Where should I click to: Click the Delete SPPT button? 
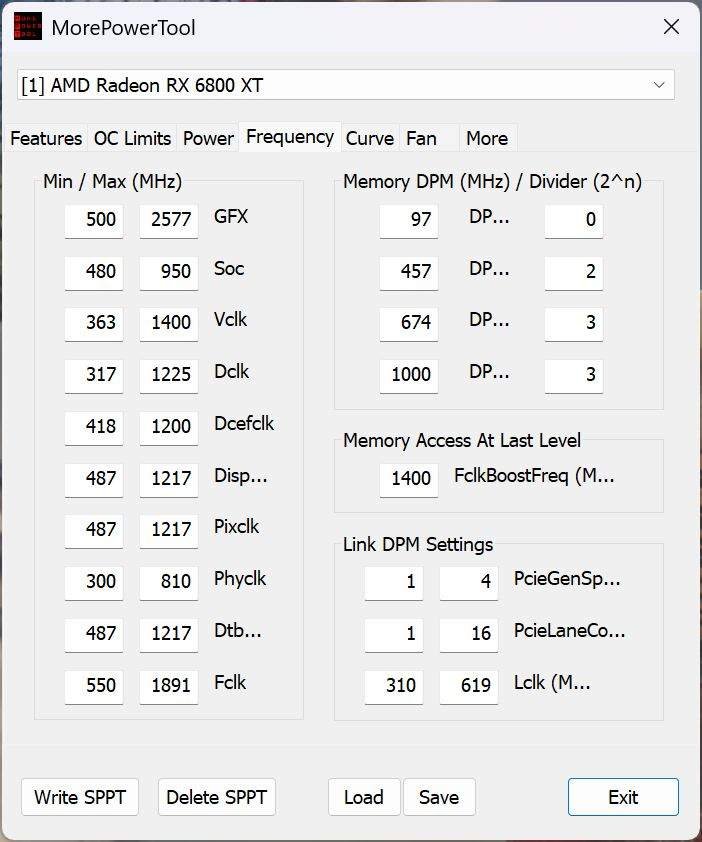coord(216,797)
